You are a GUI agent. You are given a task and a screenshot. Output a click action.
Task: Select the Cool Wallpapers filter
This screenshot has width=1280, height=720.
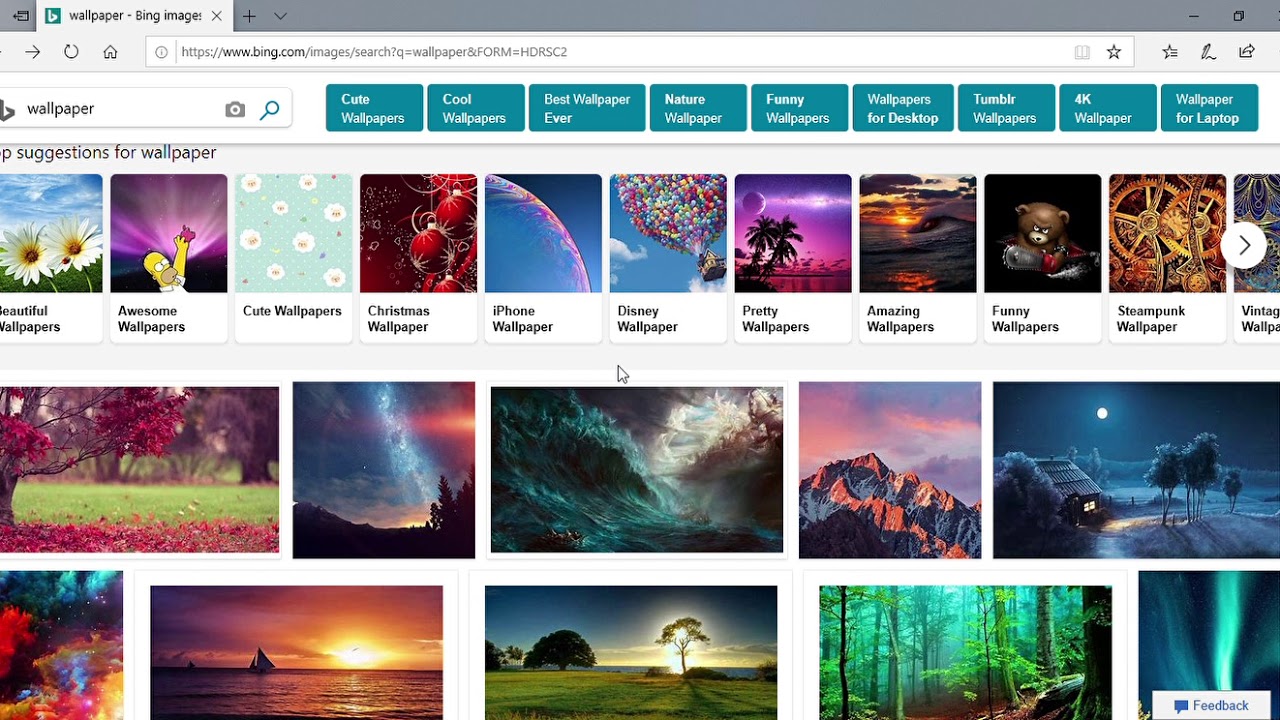click(476, 108)
